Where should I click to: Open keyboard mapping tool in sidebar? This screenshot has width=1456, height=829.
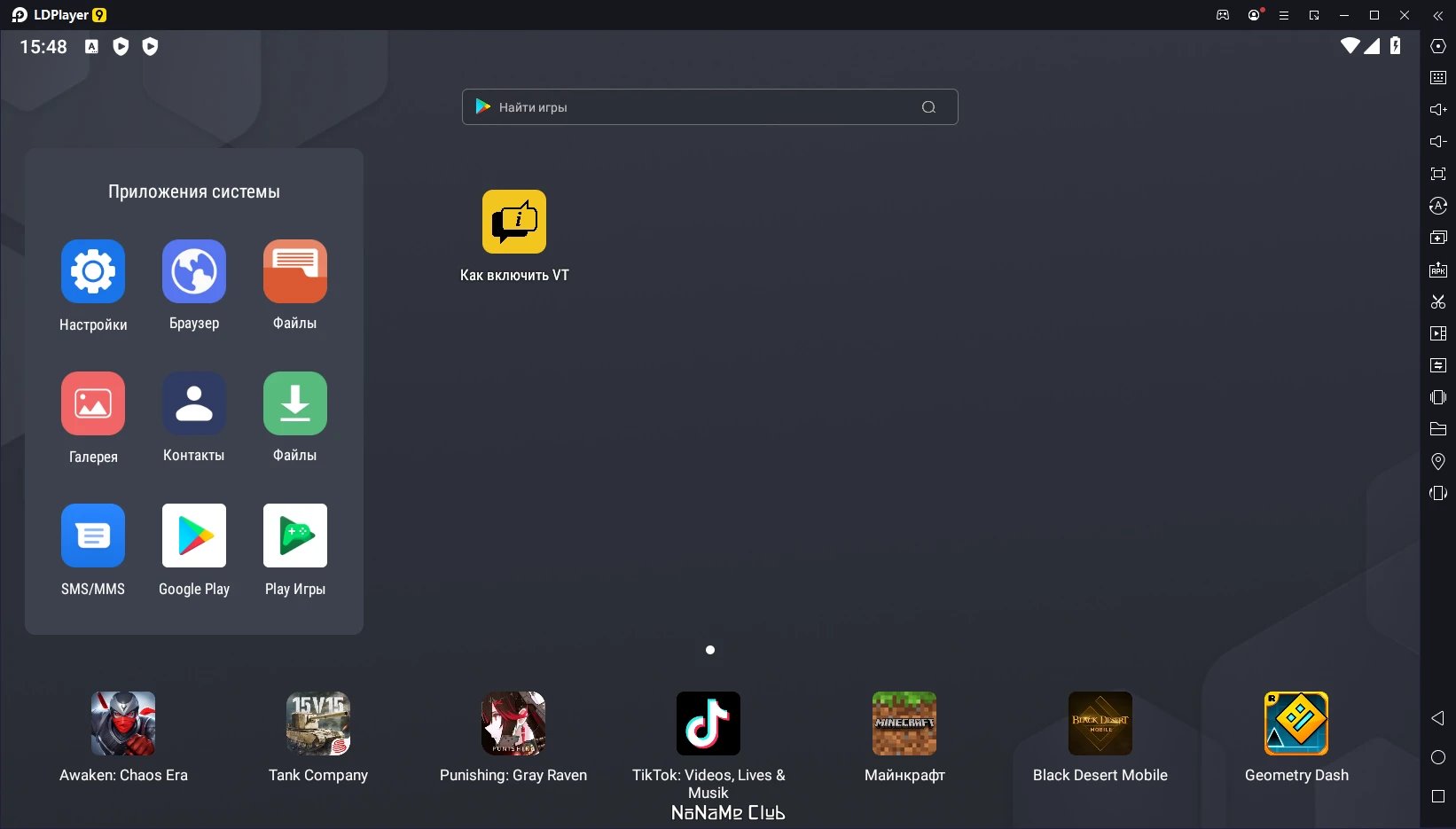(x=1438, y=78)
